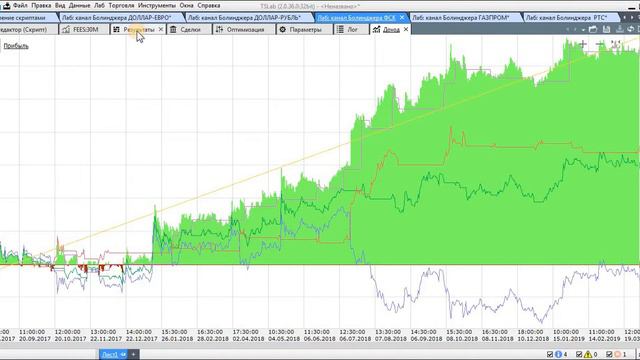Open the Сделки tab

click(x=190, y=29)
